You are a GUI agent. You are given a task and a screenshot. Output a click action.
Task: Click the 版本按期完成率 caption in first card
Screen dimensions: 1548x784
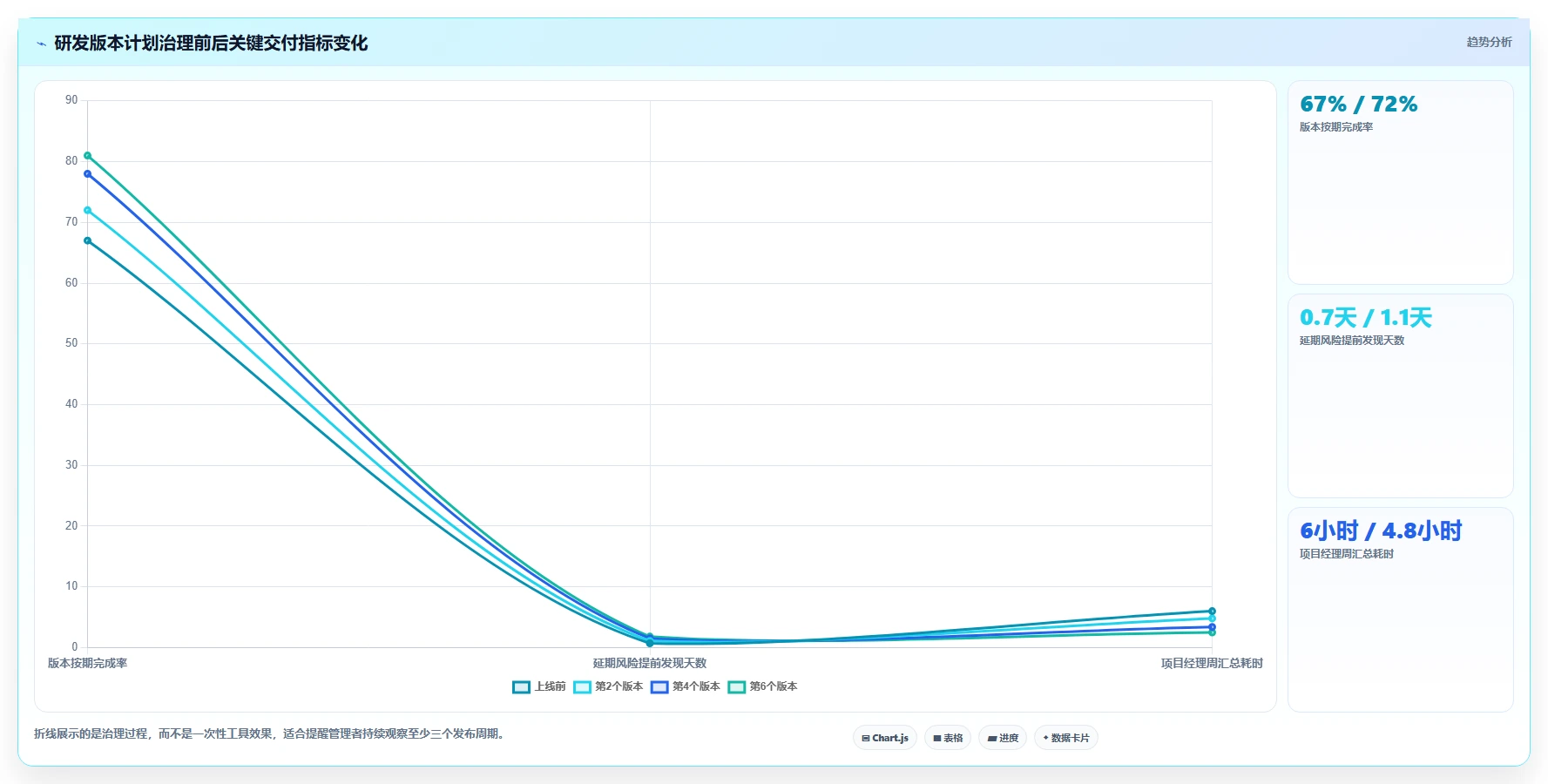click(x=1336, y=127)
